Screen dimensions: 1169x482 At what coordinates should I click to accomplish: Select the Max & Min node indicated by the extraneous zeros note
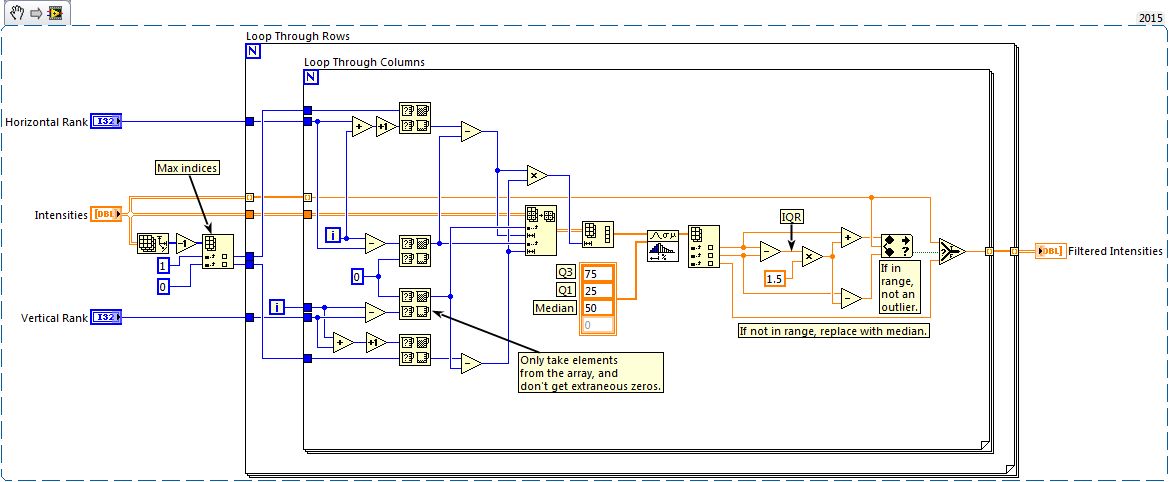[415, 304]
